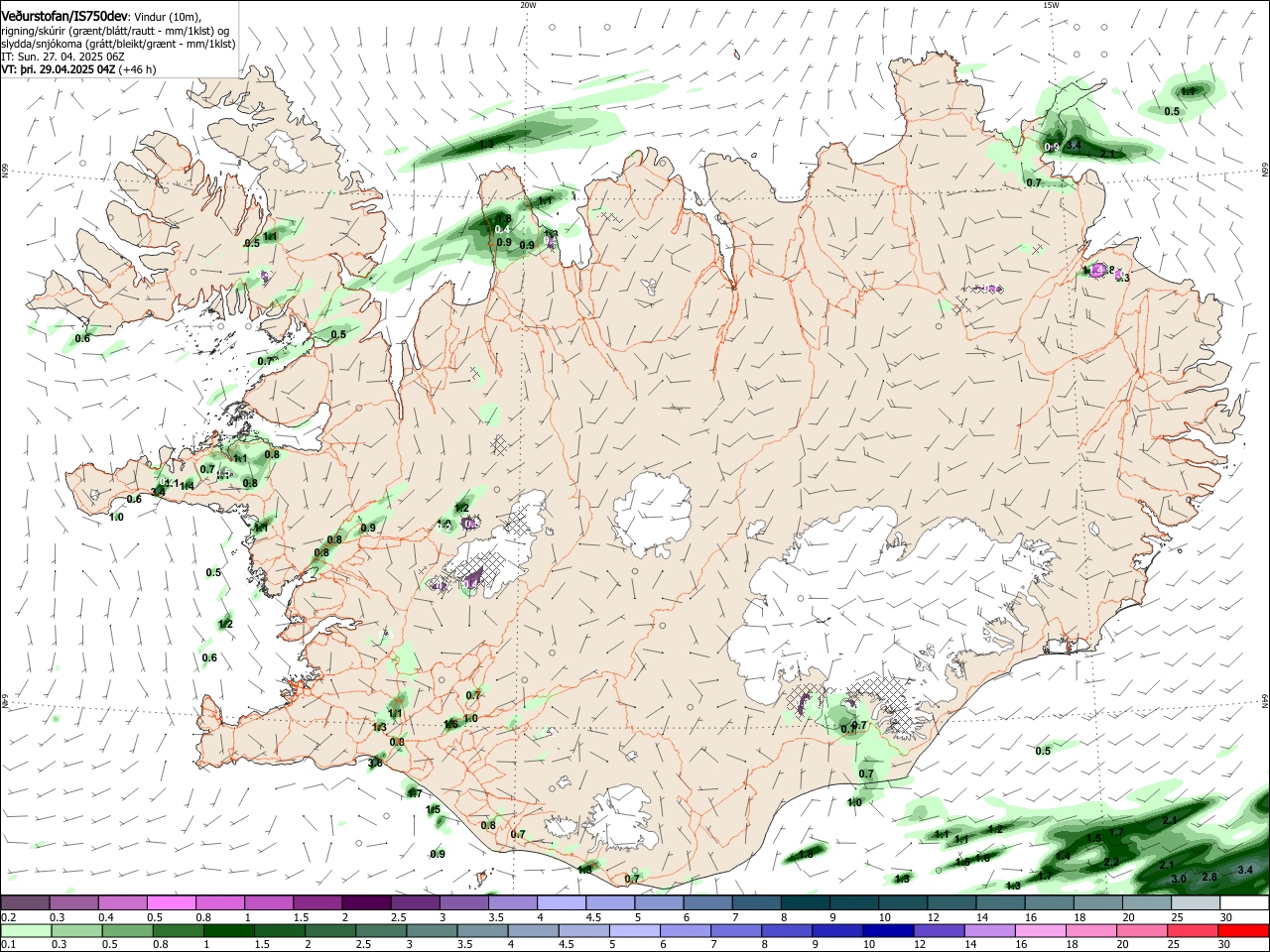Pick the white snow scale swatch above 30
This screenshot has height=952, width=1270.
tap(1244, 902)
